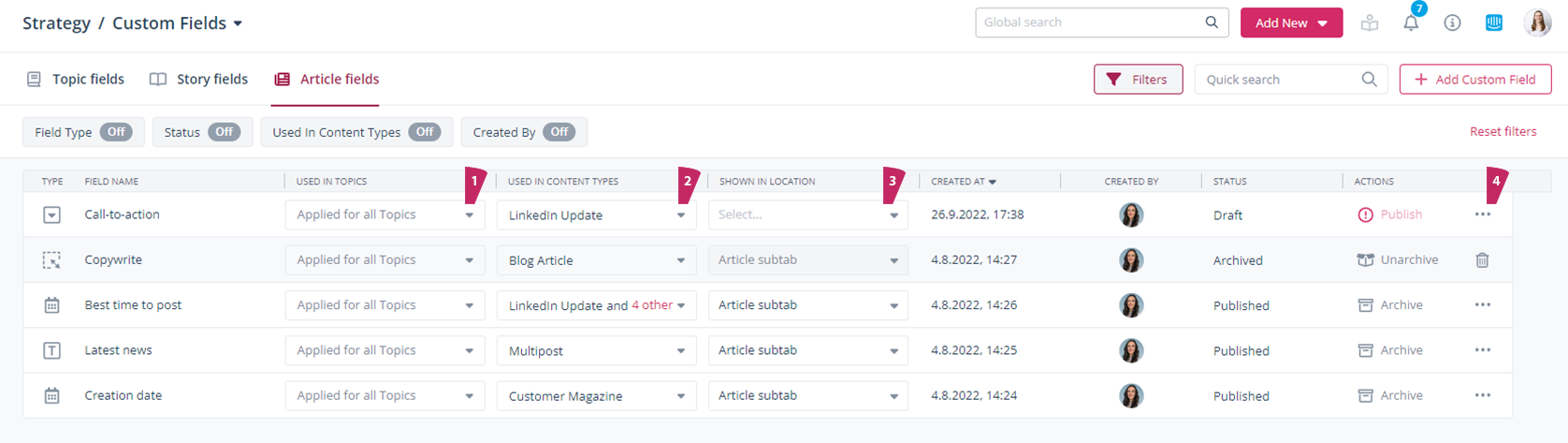Screen dimensions: 1568x443
Task: Click the Add Custom Field button
Action: [x=1474, y=80]
